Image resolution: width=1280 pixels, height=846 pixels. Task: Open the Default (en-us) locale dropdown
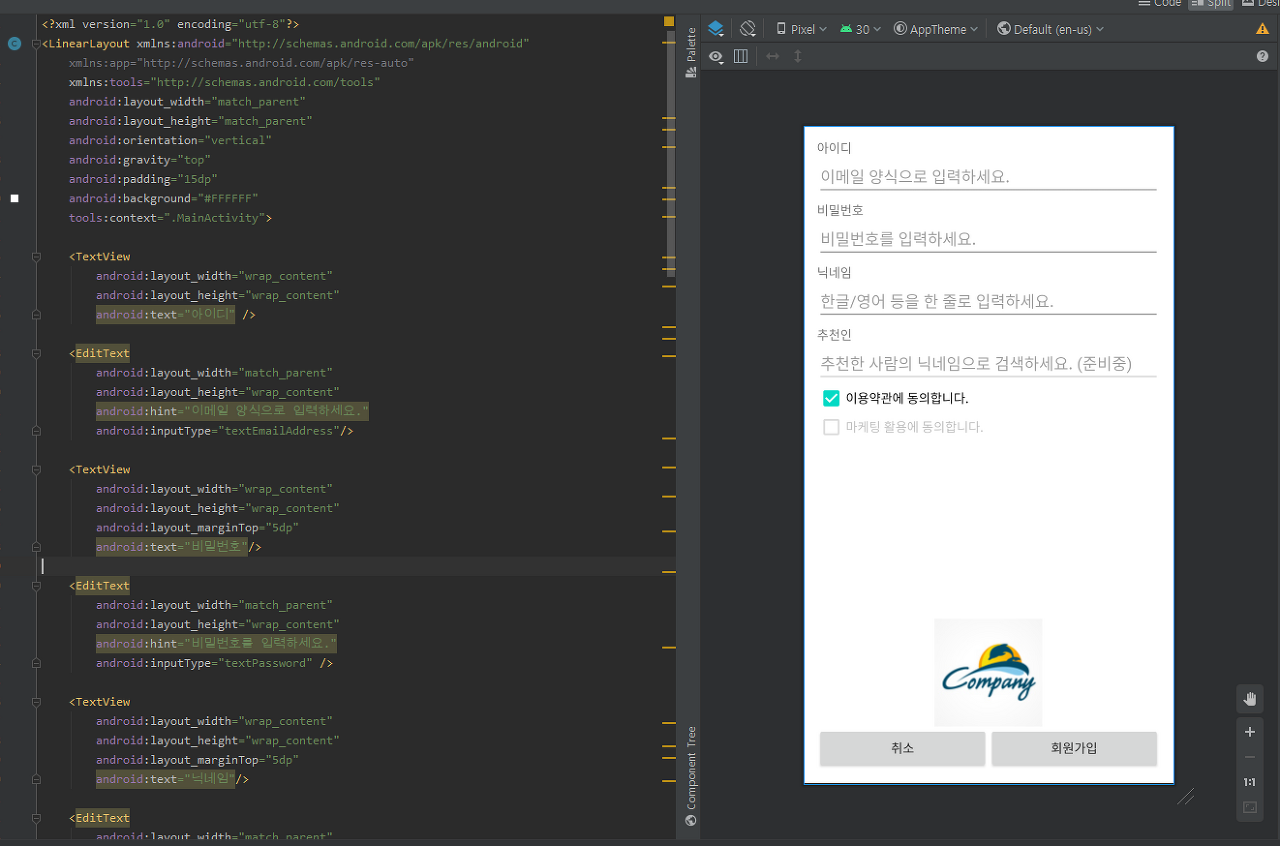tap(1051, 29)
